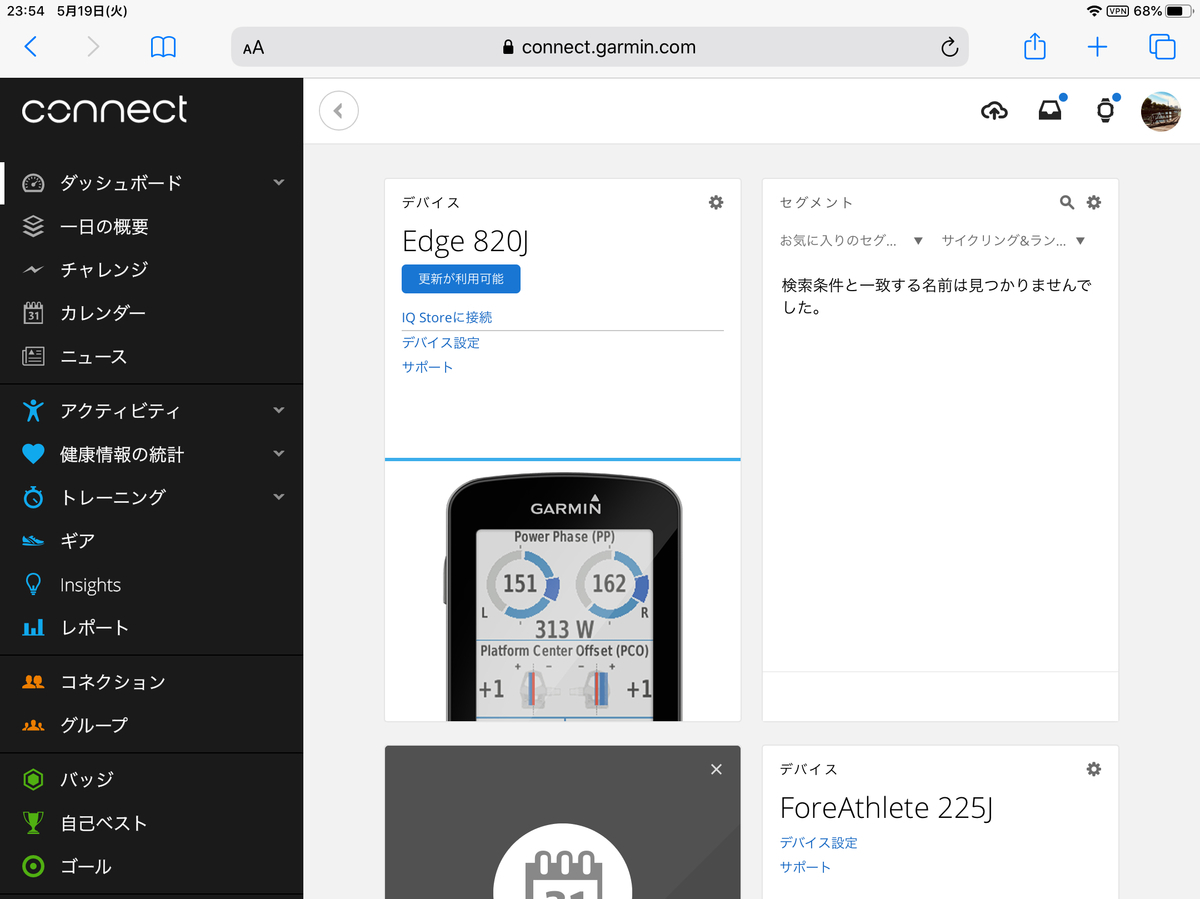The height and width of the screenshot is (899, 1200).
Task: Open デバイス設定 for ForeAthlete 225J
Action: (819, 842)
